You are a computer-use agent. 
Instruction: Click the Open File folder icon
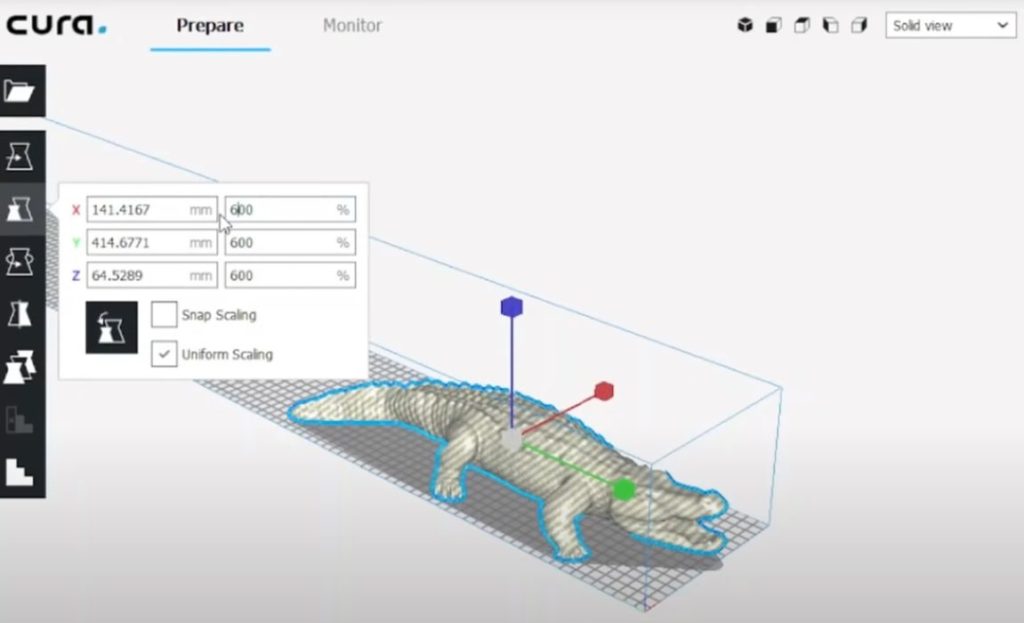tap(20, 91)
